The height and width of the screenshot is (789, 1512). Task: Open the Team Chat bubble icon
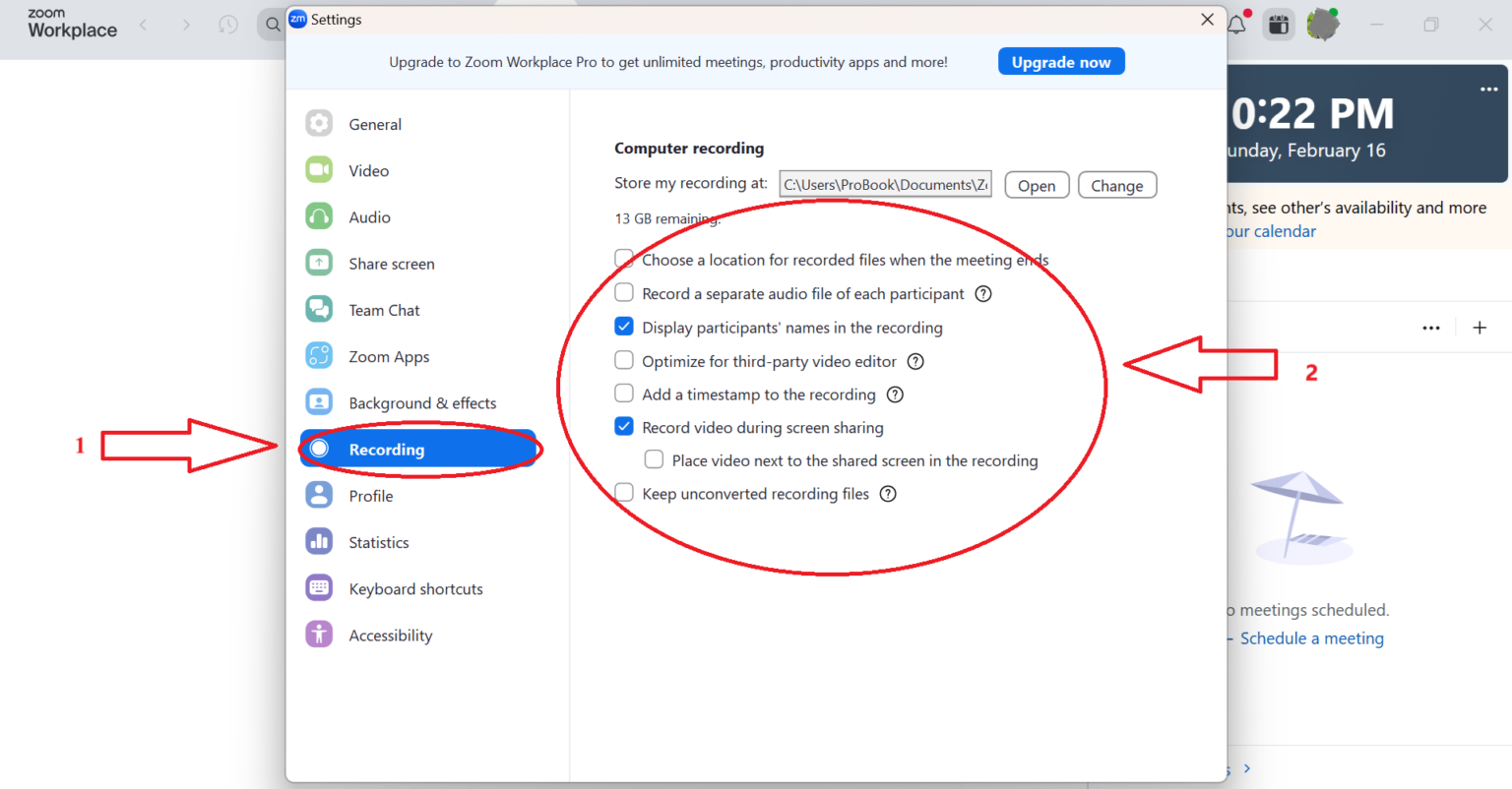[319, 309]
